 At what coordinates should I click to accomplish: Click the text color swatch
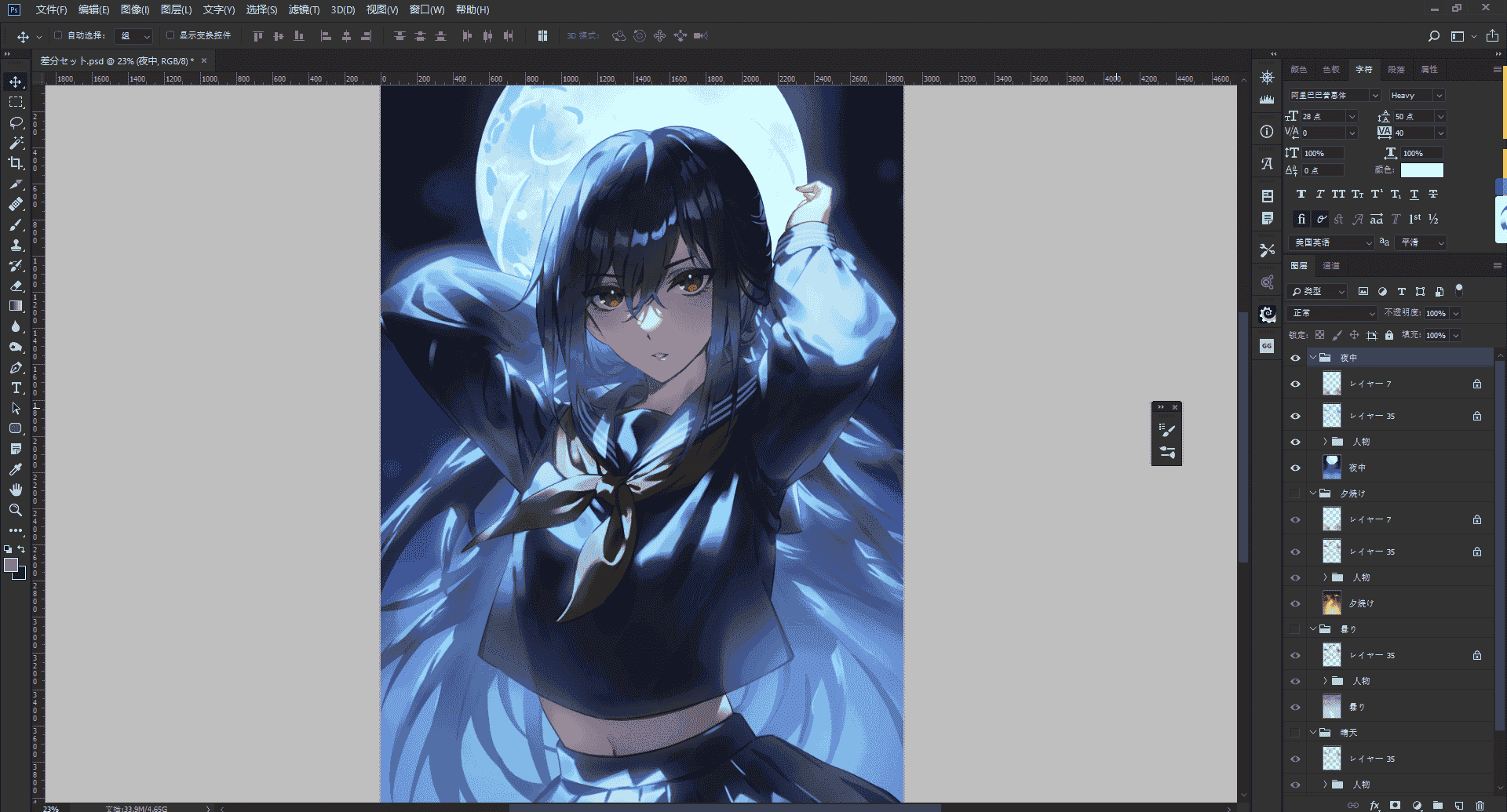(1421, 170)
